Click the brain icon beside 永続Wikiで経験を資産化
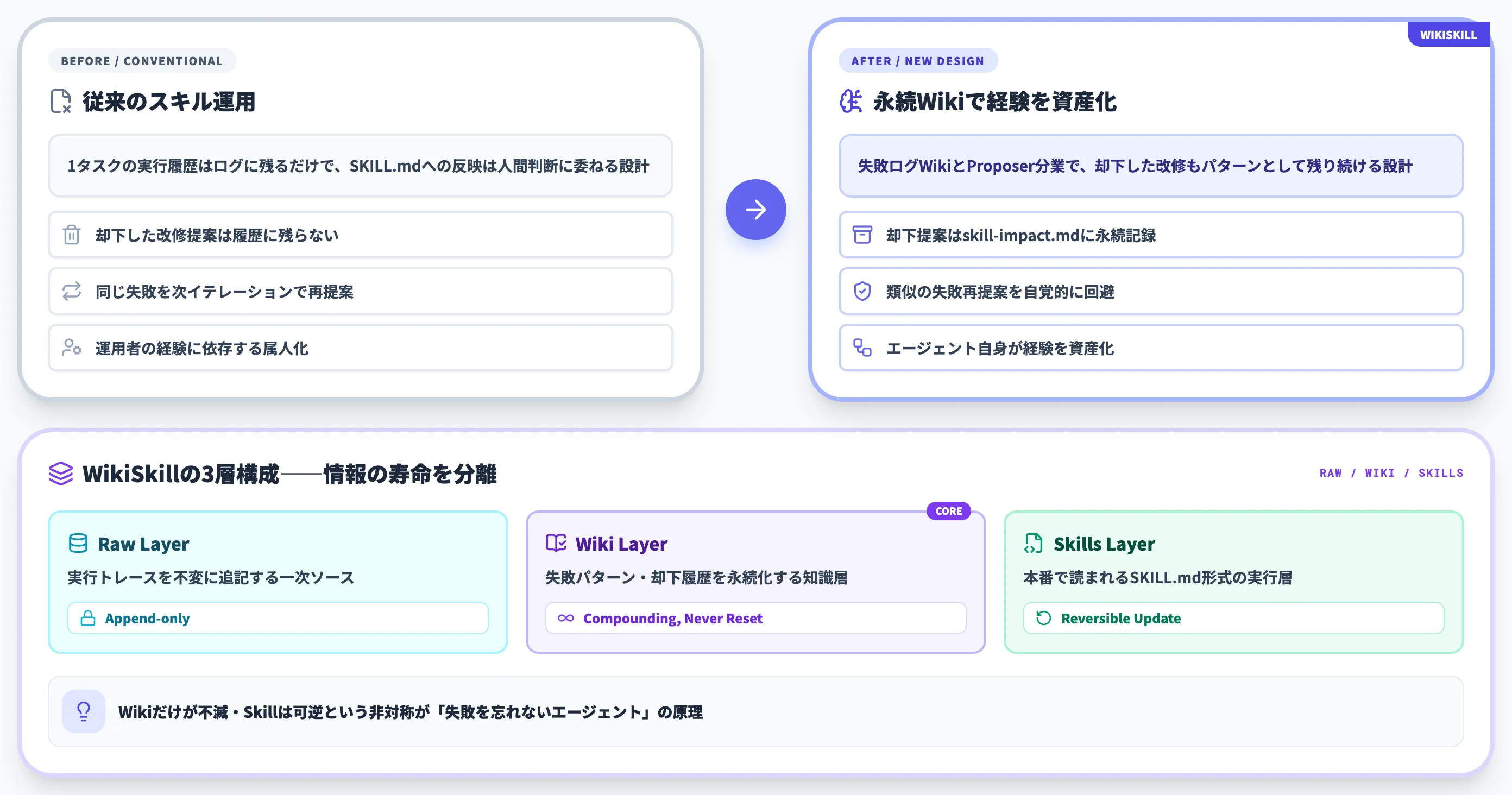Screen dimensions: 1512x795 pyautogui.click(x=850, y=102)
